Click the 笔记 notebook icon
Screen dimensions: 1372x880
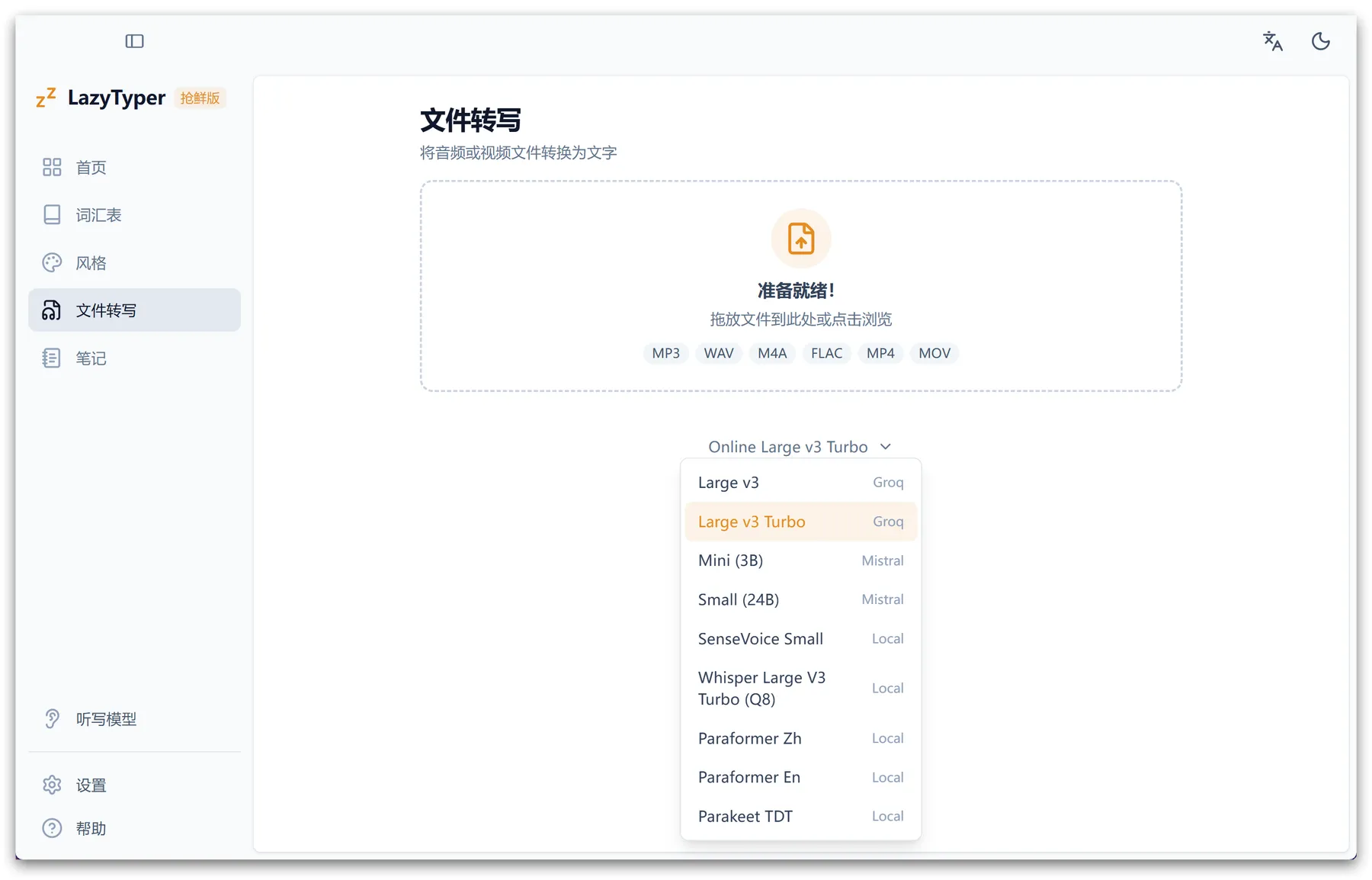coord(52,358)
